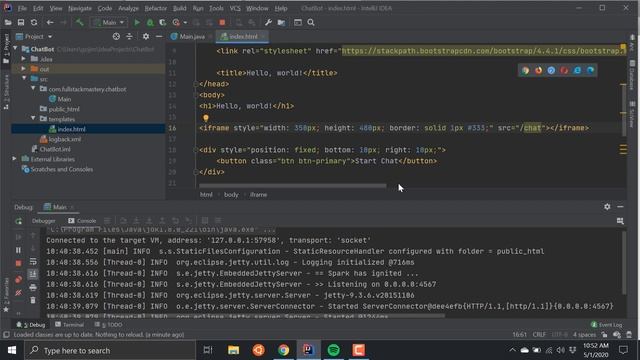Collapse all in the Project panel
This screenshot has height=360, width=640.
point(129,36)
